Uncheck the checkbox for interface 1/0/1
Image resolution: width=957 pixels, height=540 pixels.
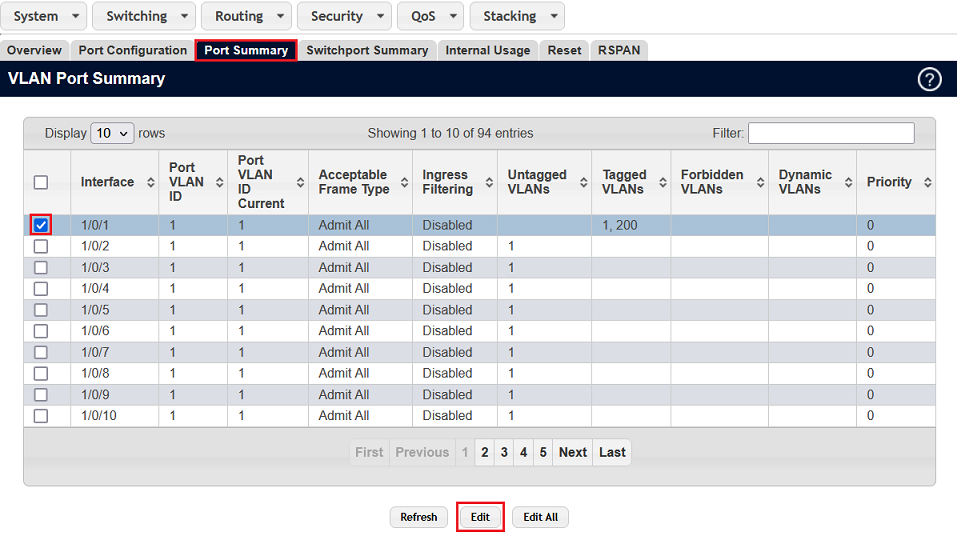pos(41,225)
